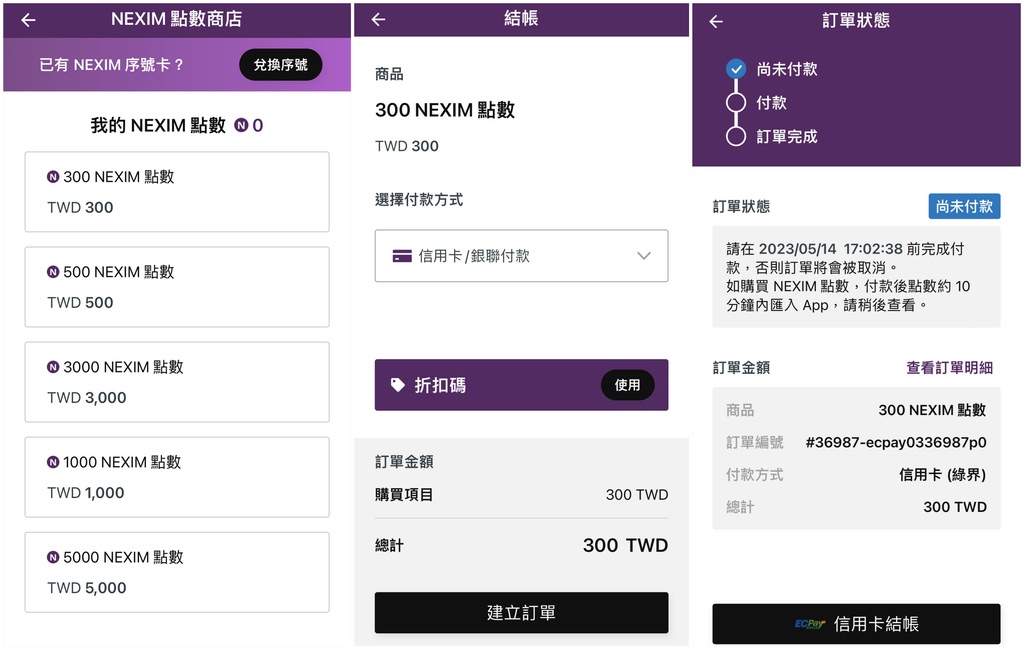The image size is (1024, 649).
Task: Click the credit card icon in payment selector
Action: 402,256
